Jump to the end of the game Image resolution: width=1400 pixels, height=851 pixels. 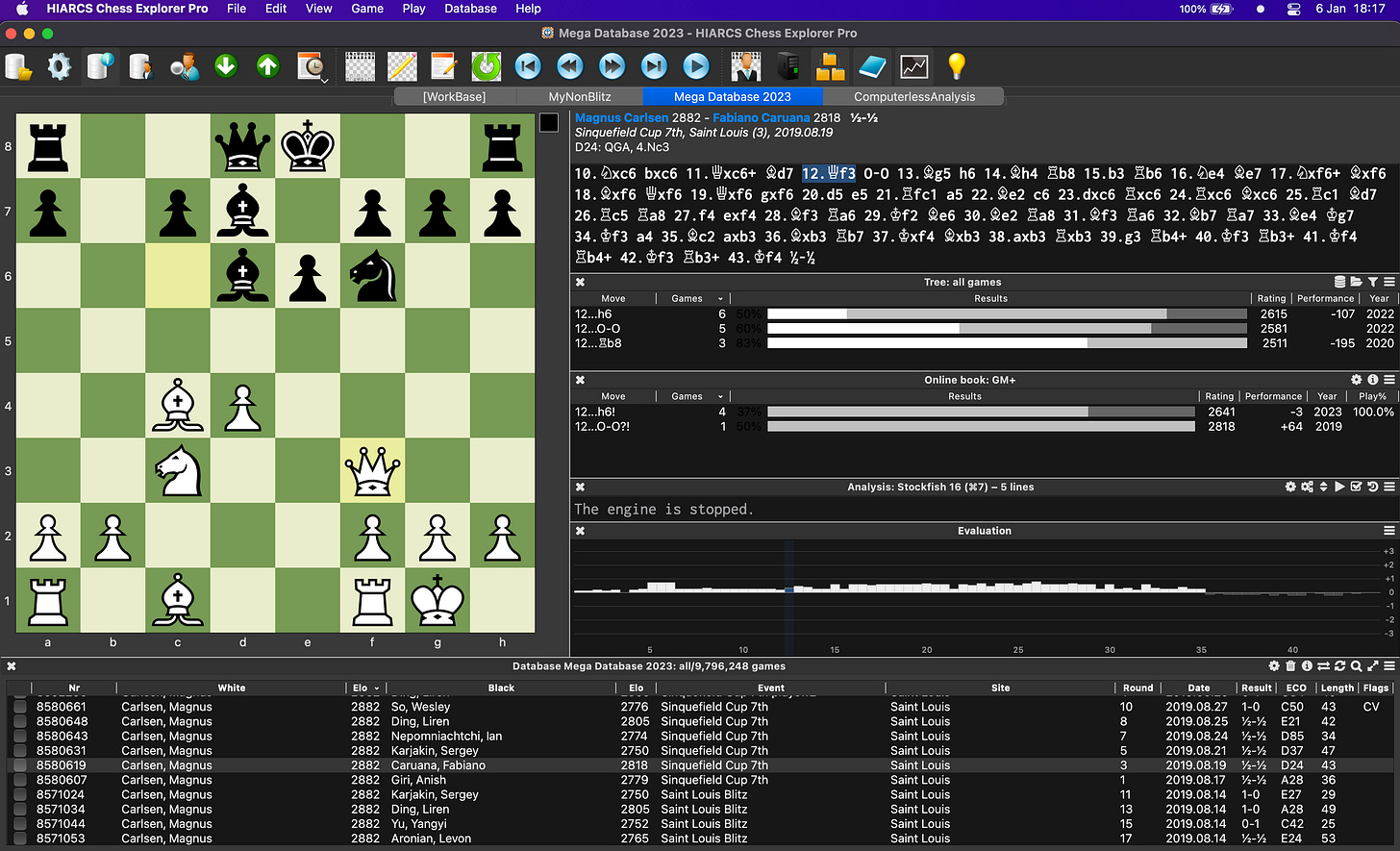click(x=654, y=66)
